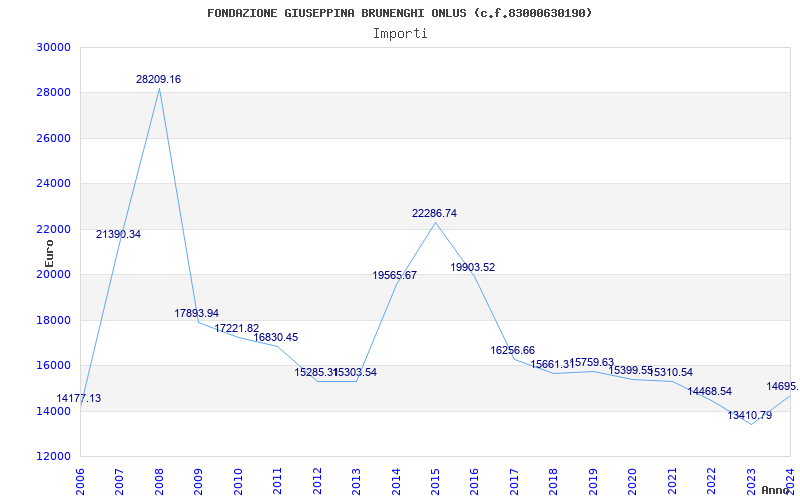Click x-axis year 2016
The width and height of the screenshot is (800, 500).
pyautogui.click(x=474, y=482)
